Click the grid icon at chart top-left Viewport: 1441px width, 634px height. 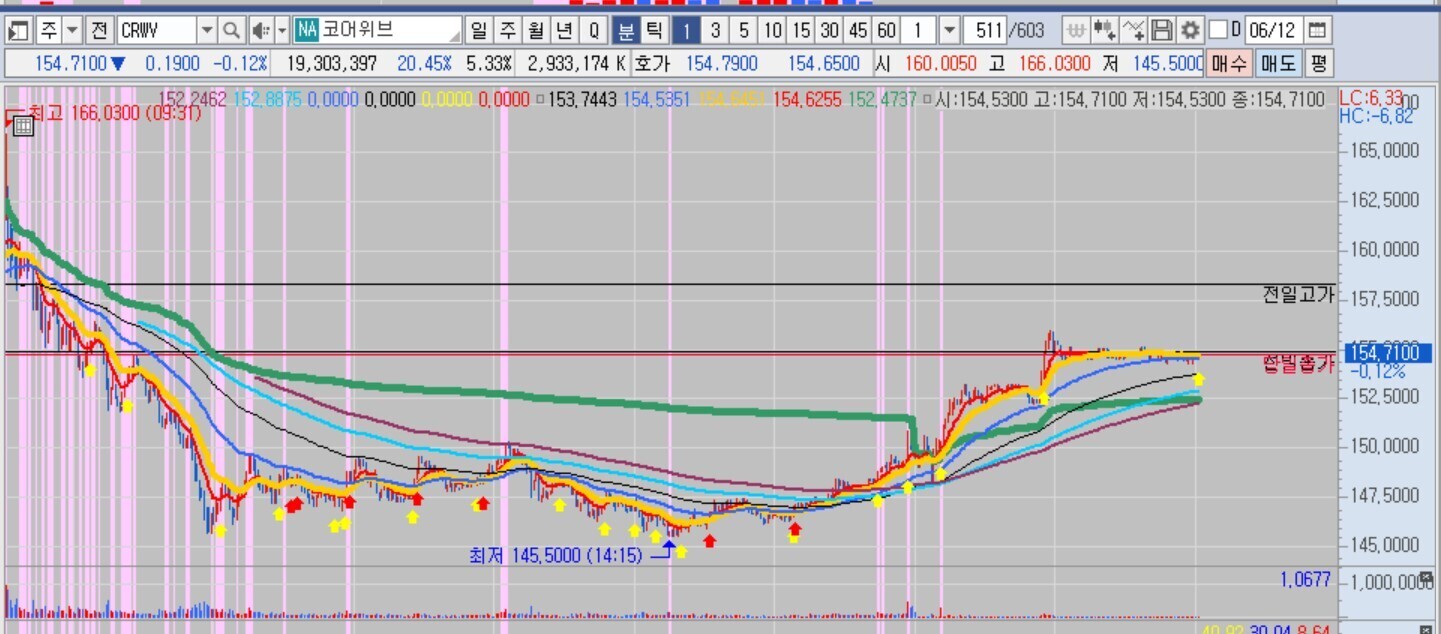coord(23,126)
